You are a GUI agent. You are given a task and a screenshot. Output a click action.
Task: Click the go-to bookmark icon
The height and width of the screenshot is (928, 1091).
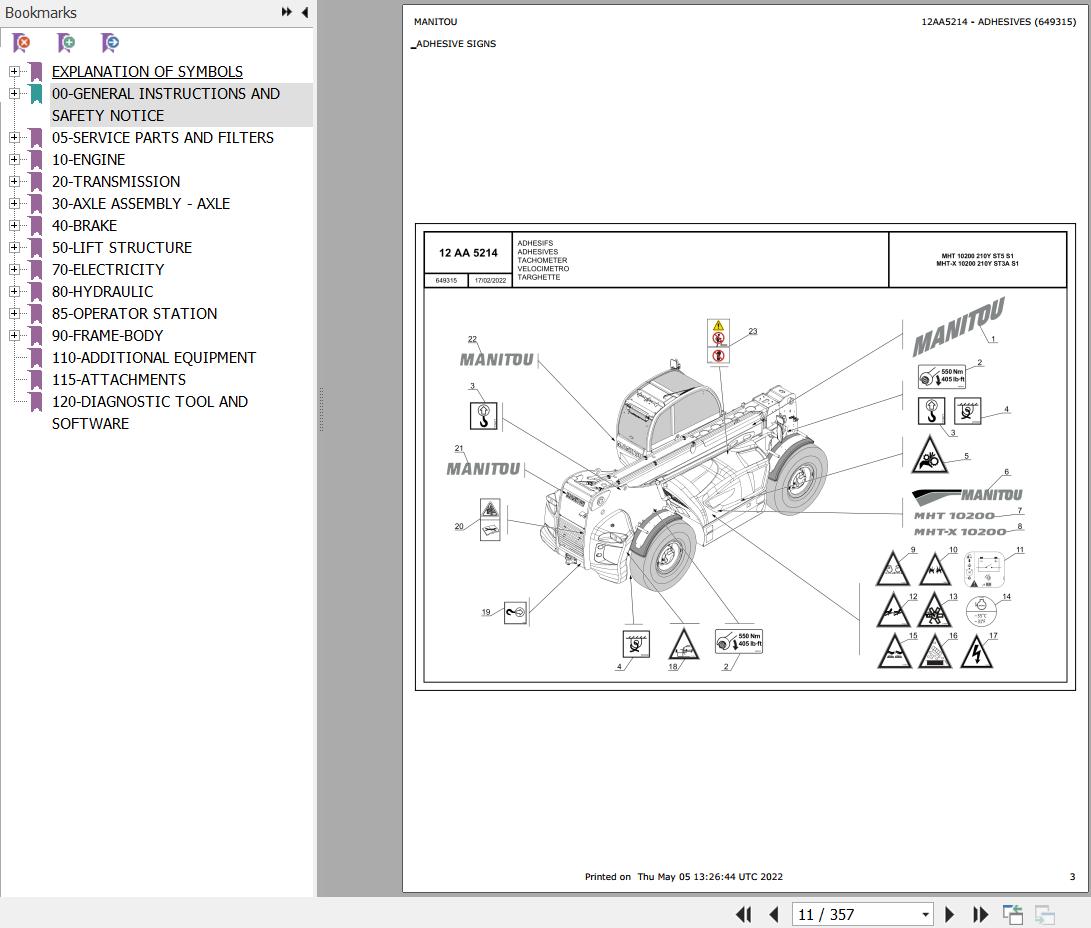click(x=110, y=43)
